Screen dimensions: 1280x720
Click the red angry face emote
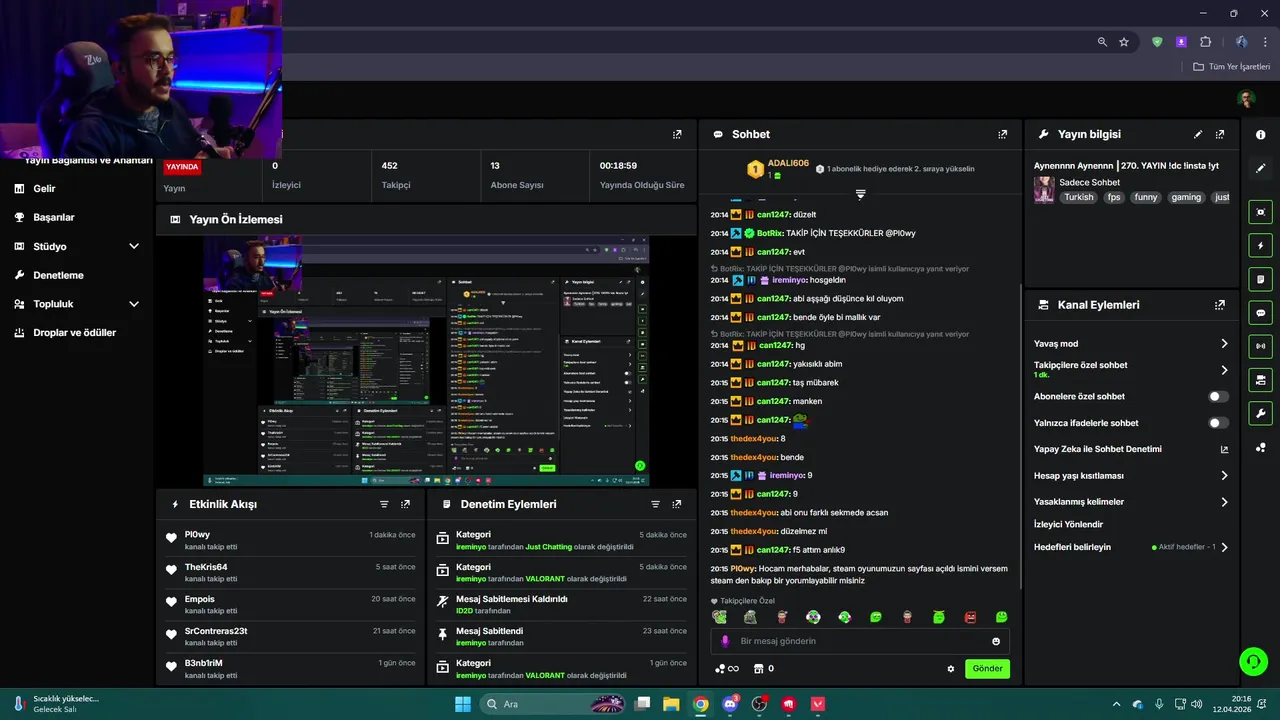point(970,617)
